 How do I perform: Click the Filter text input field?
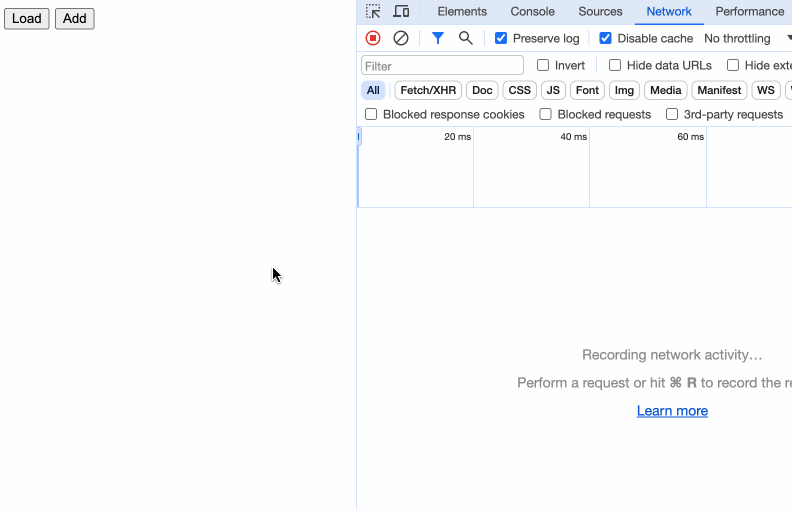442,66
